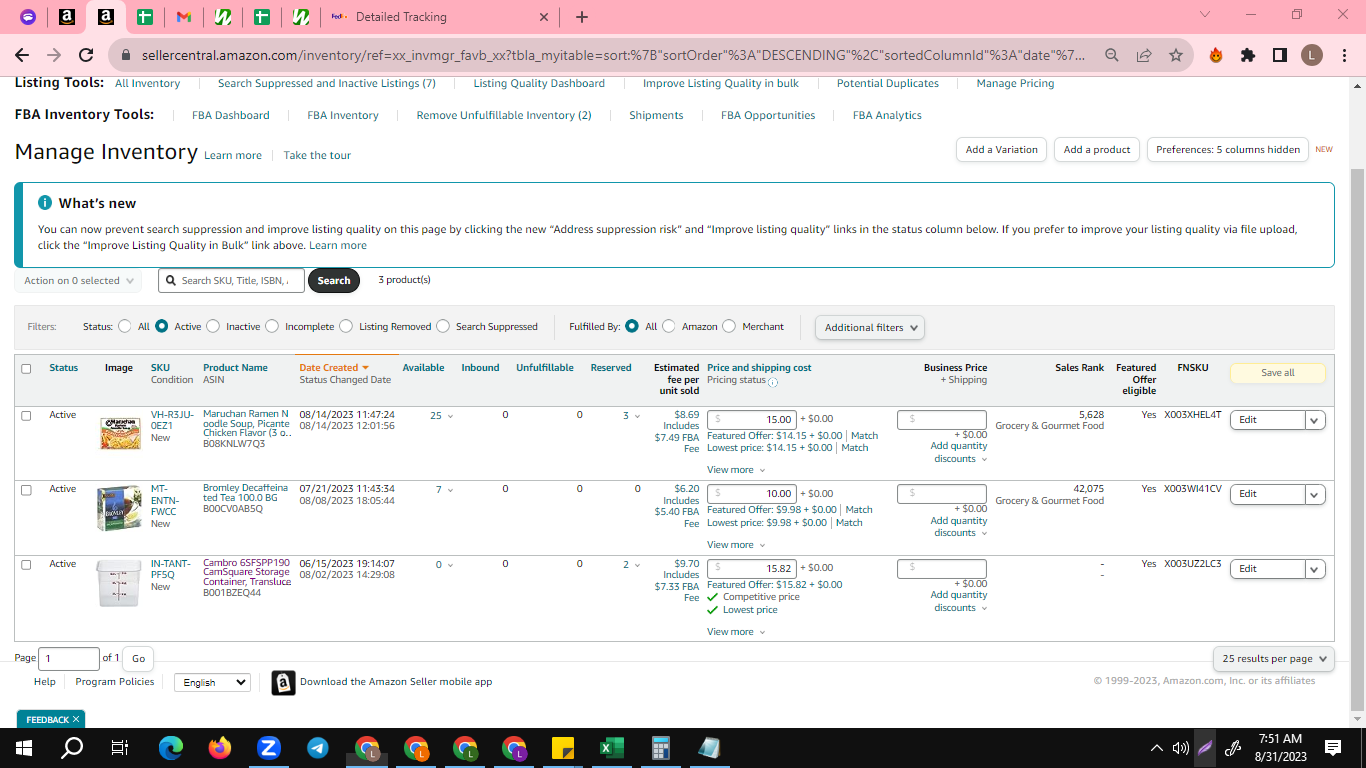This screenshot has width=1366, height=768.
Task: Open the Windows Start menu
Action: pos(24,748)
